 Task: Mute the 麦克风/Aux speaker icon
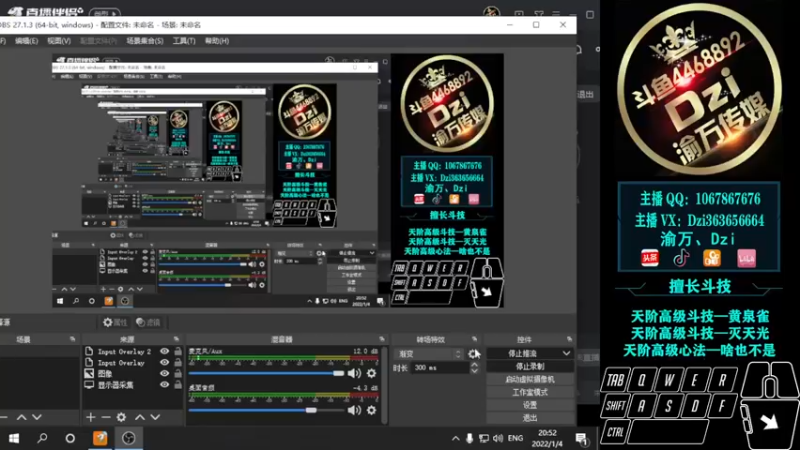354,373
